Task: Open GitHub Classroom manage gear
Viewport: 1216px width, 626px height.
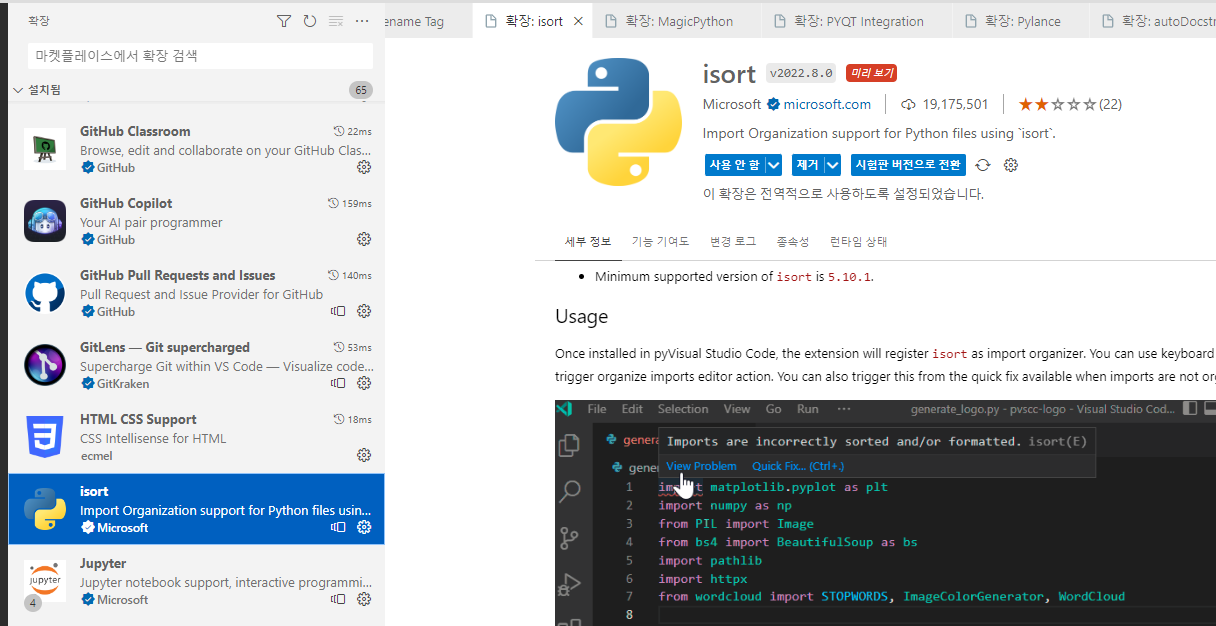Action: 364,167
